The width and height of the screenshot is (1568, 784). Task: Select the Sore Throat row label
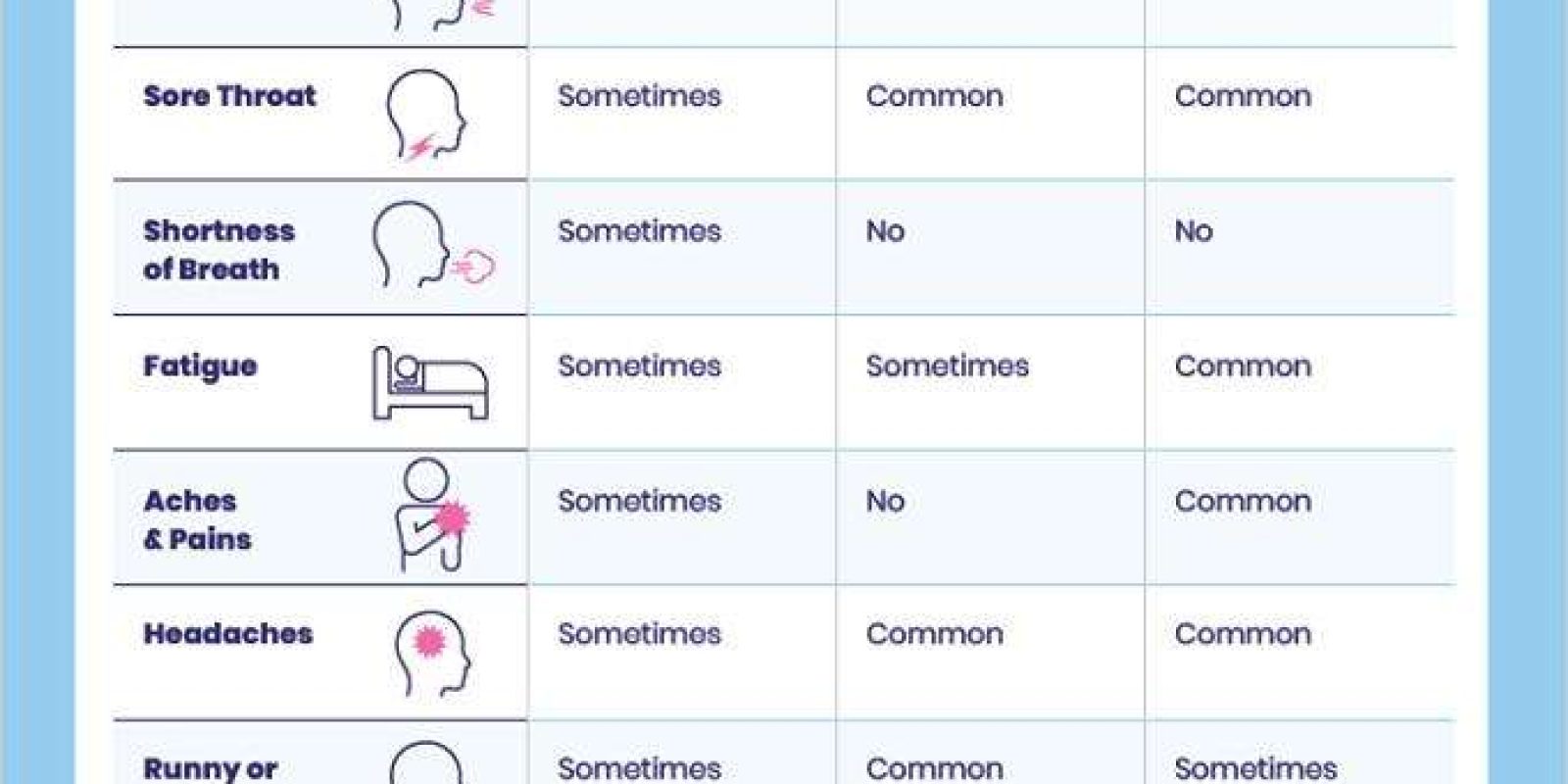click(229, 96)
